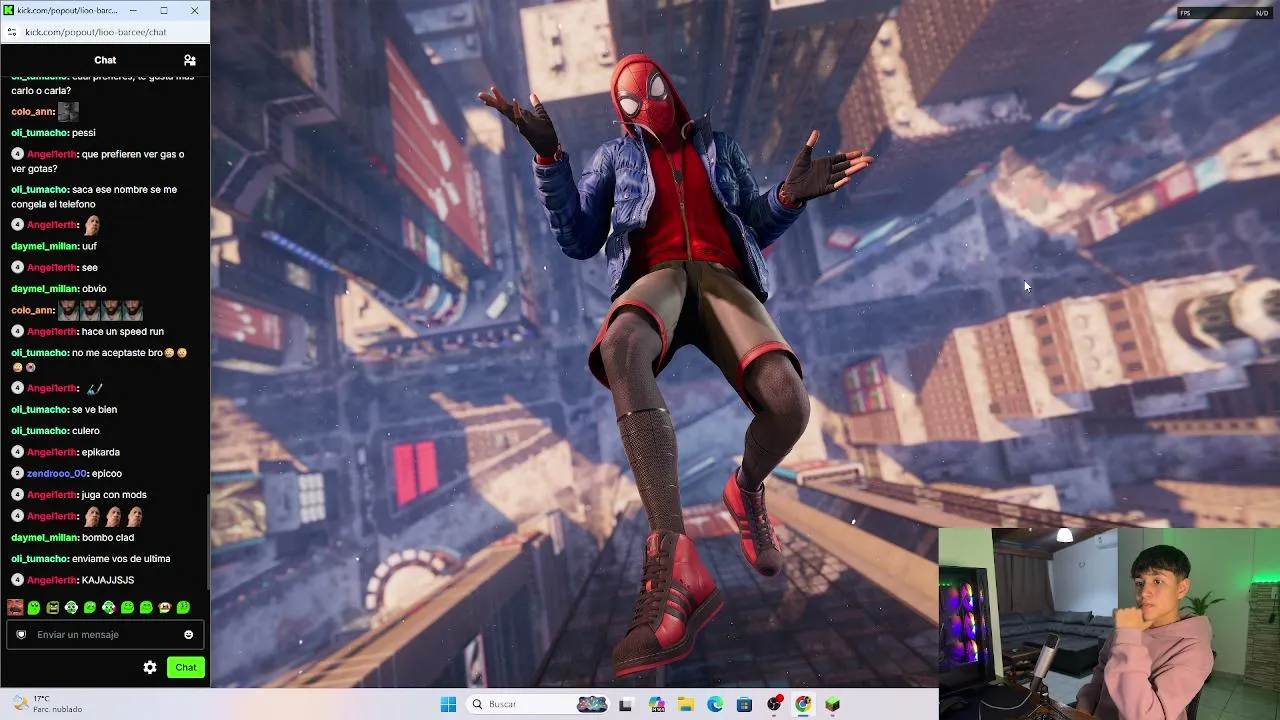Open colo_ann's profile from the four-emote message
Image resolution: width=1280 pixels, height=720 pixels.
[x=33, y=310]
